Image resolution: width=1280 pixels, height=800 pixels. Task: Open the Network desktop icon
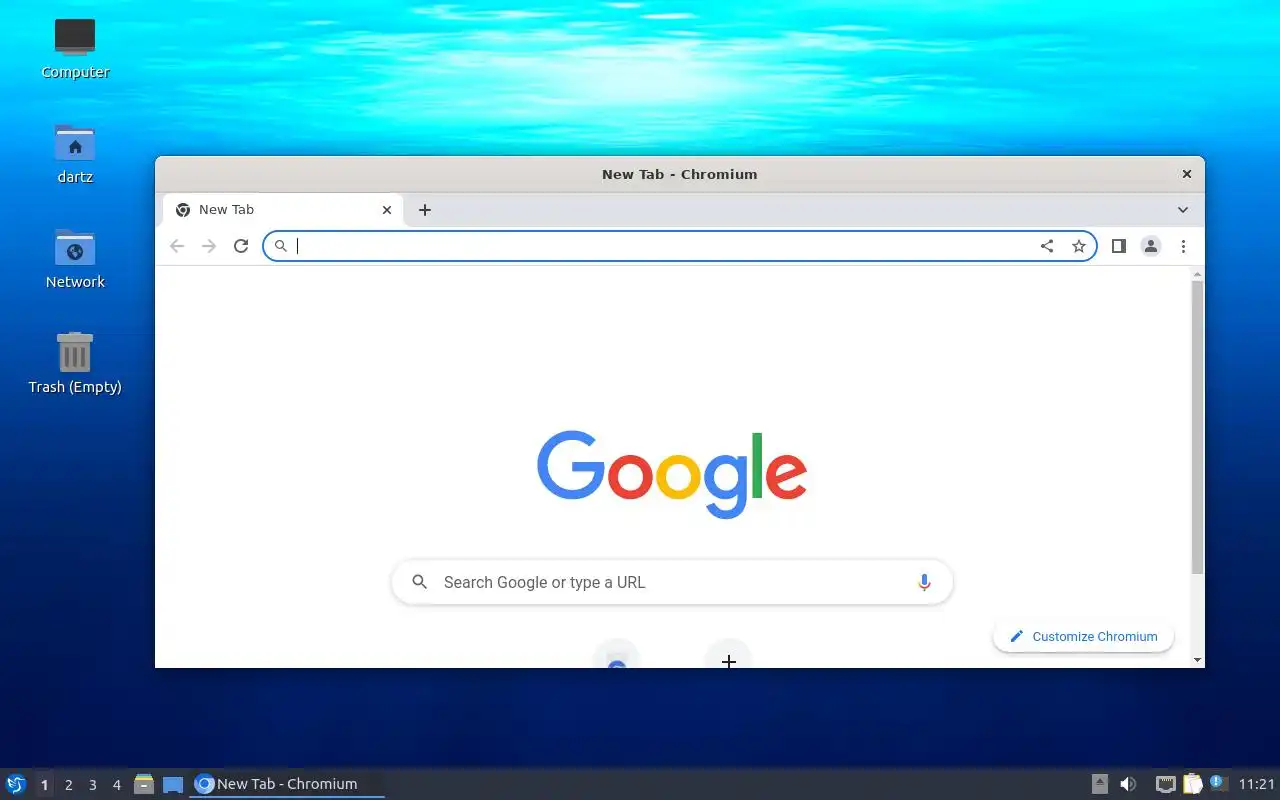75,259
